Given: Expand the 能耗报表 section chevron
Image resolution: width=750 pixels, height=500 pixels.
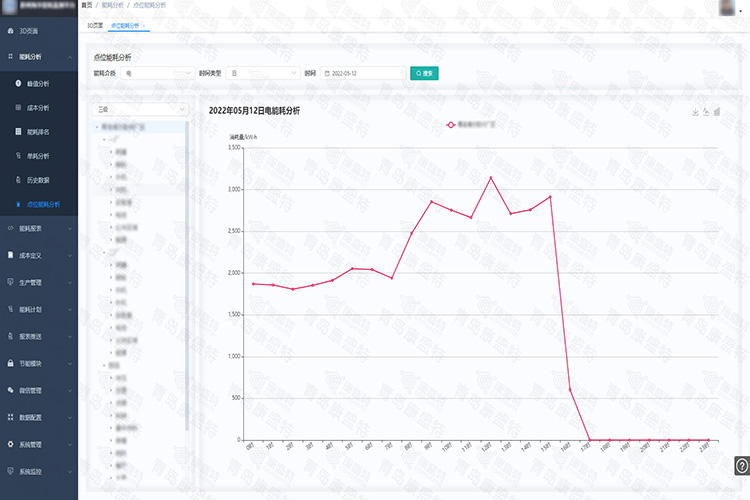Looking at the screenshot, I should click(70, 229).
